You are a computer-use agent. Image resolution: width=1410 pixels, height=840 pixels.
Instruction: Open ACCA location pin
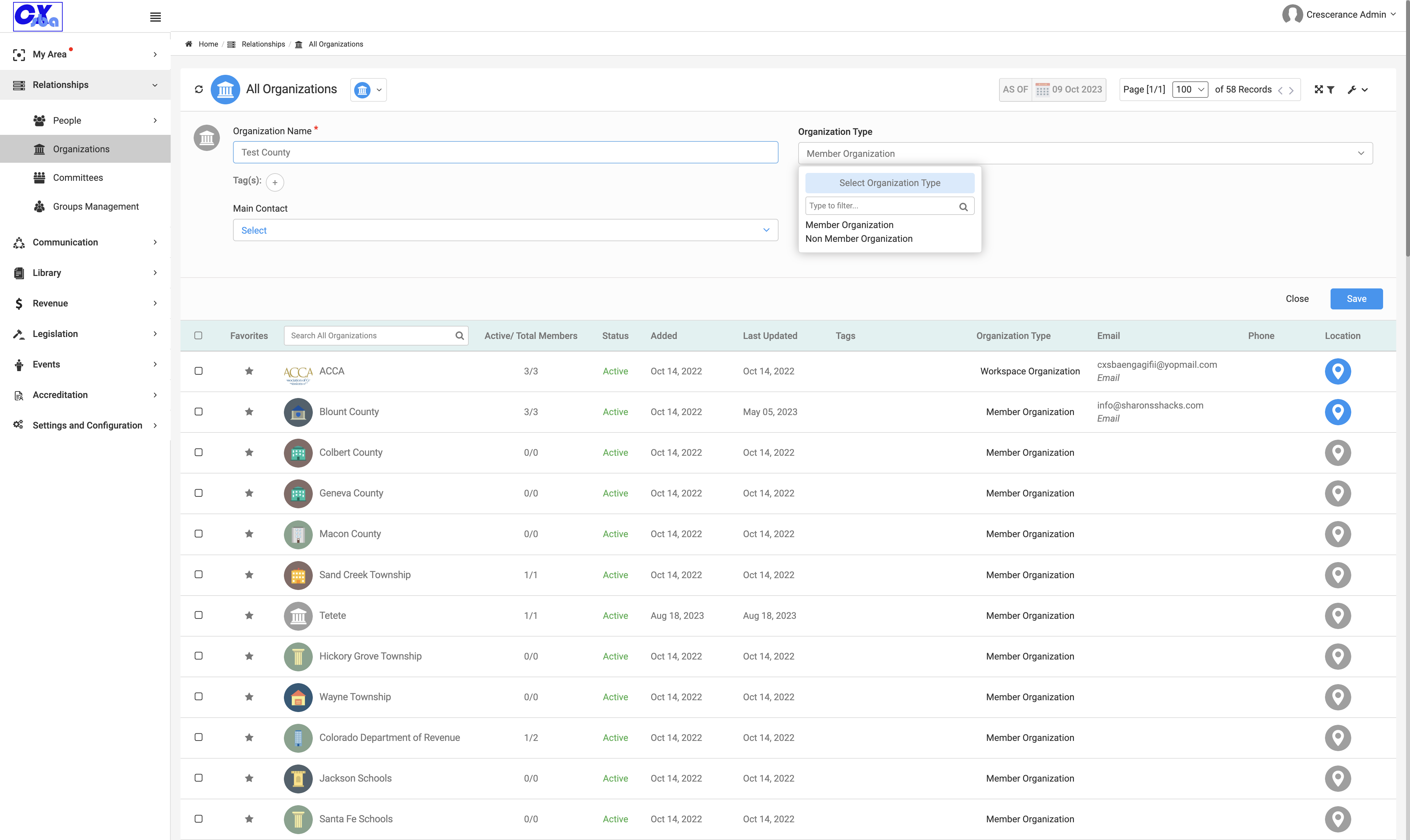[1337, 371]
